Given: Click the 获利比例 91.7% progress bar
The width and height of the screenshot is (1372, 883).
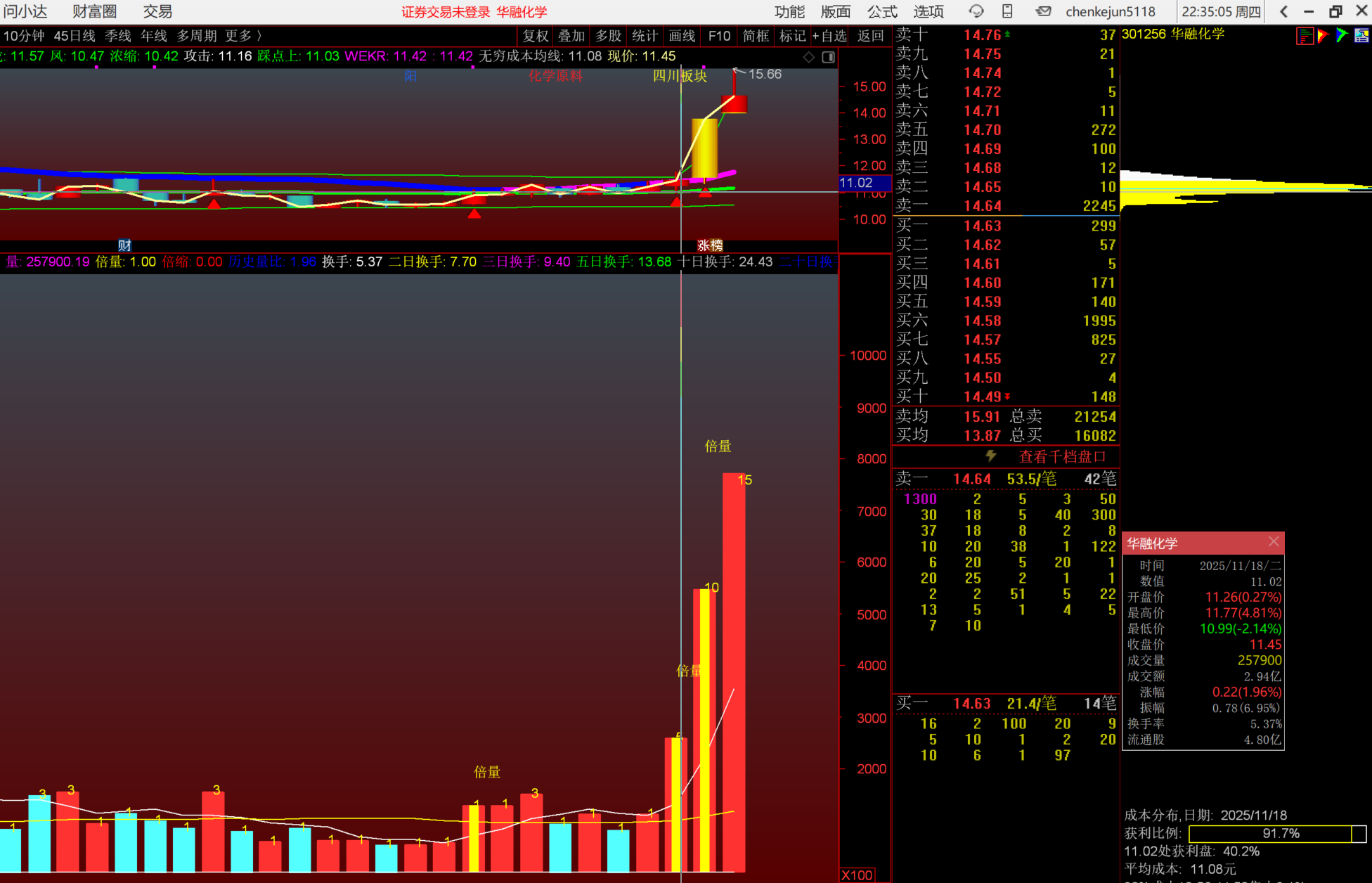Looking at the screenshot, I should pos(1276,834).
